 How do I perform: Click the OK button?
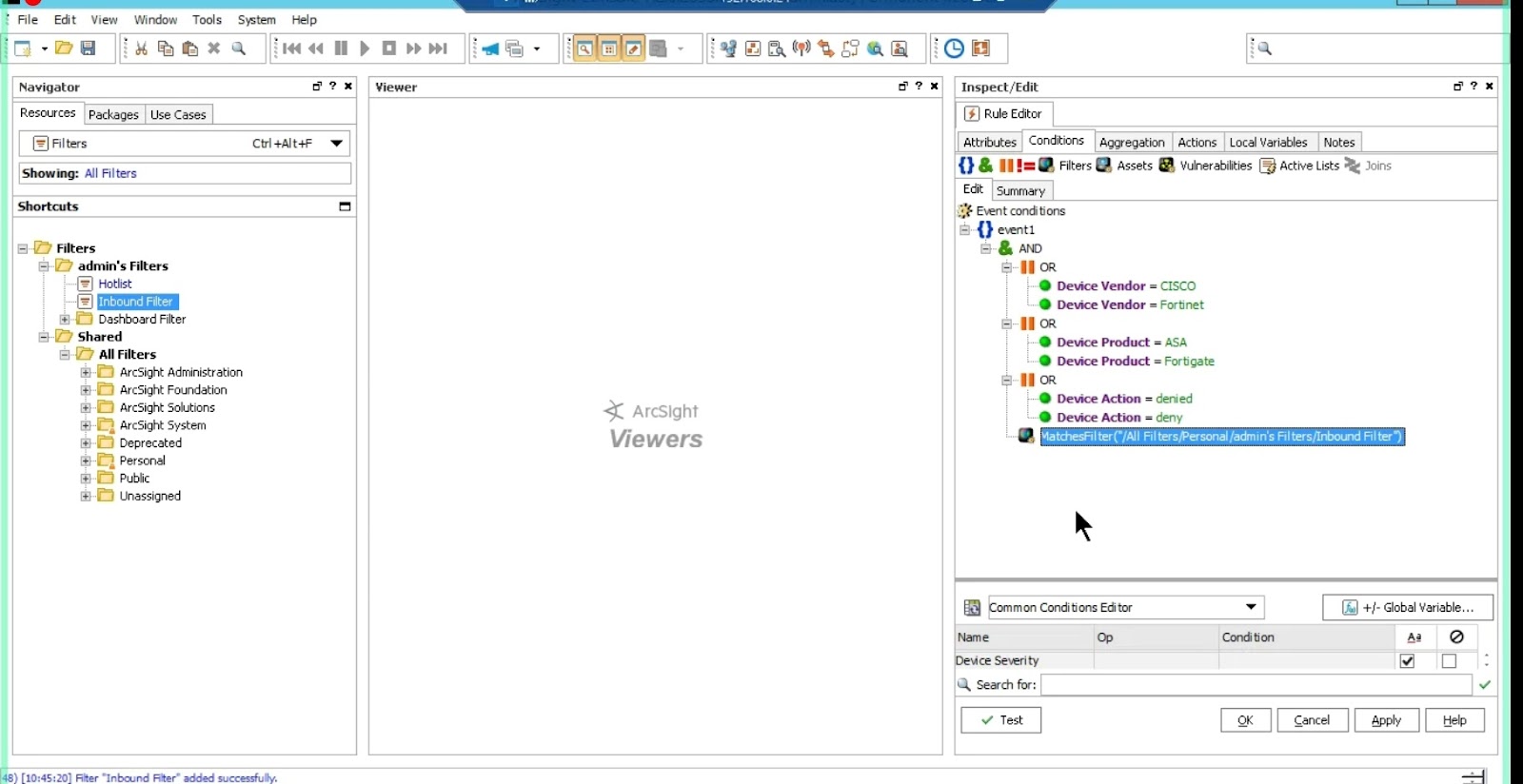click(1245, 720)
